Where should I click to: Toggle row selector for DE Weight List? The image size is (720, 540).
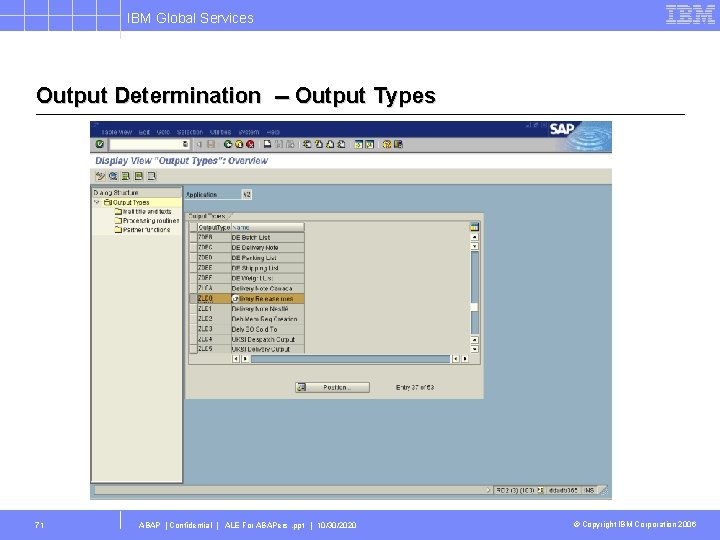193,278
